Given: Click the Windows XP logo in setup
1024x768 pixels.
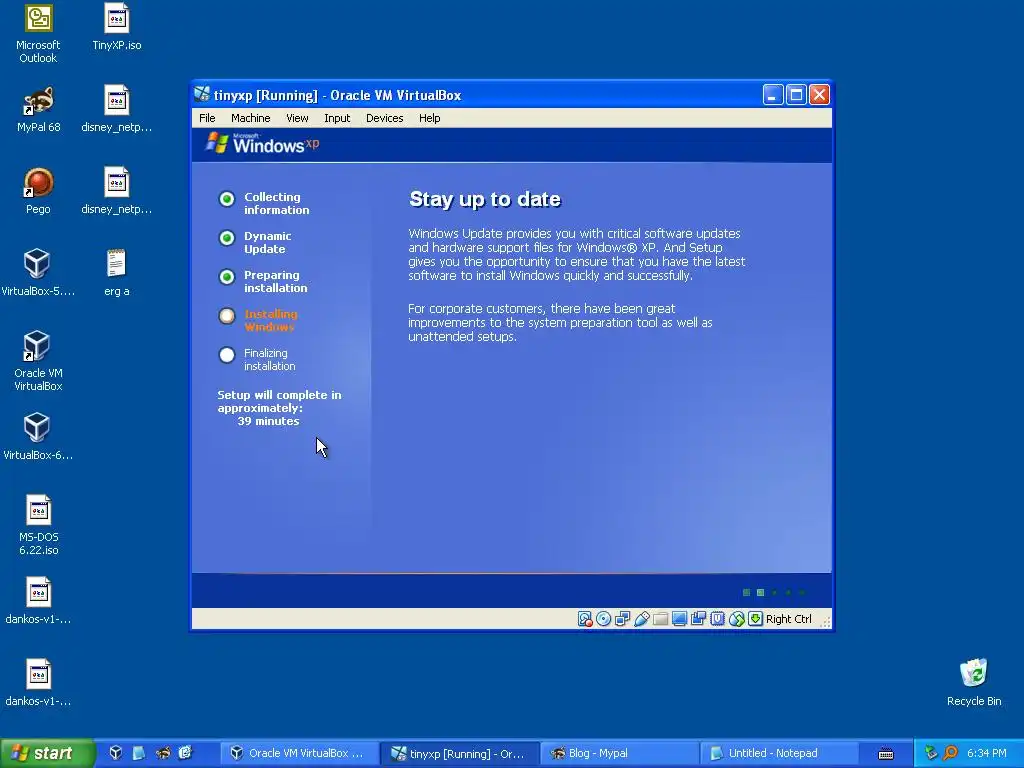Looking at the screenshot, I should pos(263,144).
